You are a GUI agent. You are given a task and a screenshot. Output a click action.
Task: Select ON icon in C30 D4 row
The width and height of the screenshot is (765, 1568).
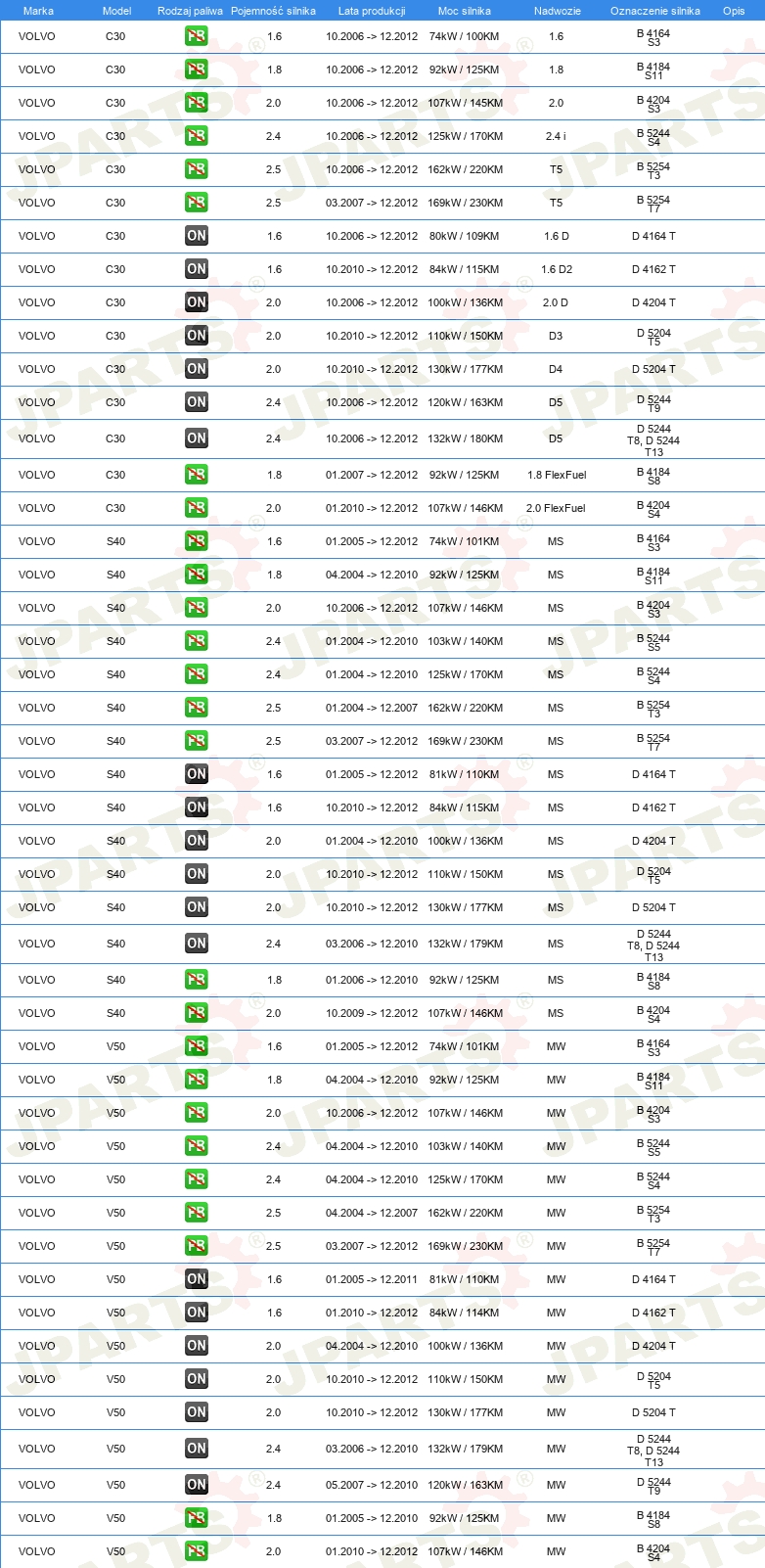pyautogui.click(x=197, y=369)
